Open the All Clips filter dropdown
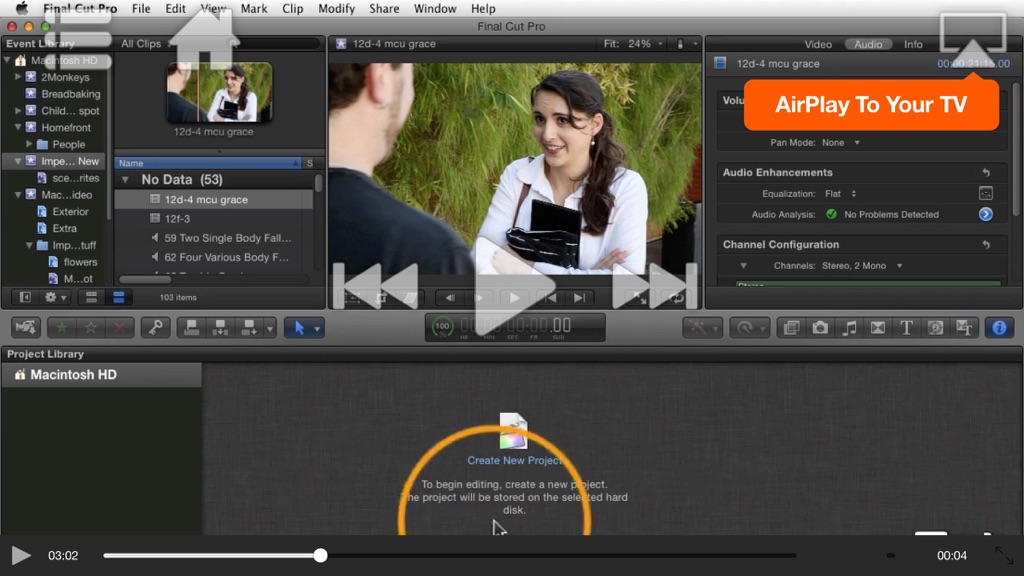Screen dimensions: 1024x576 pos(146,44)
